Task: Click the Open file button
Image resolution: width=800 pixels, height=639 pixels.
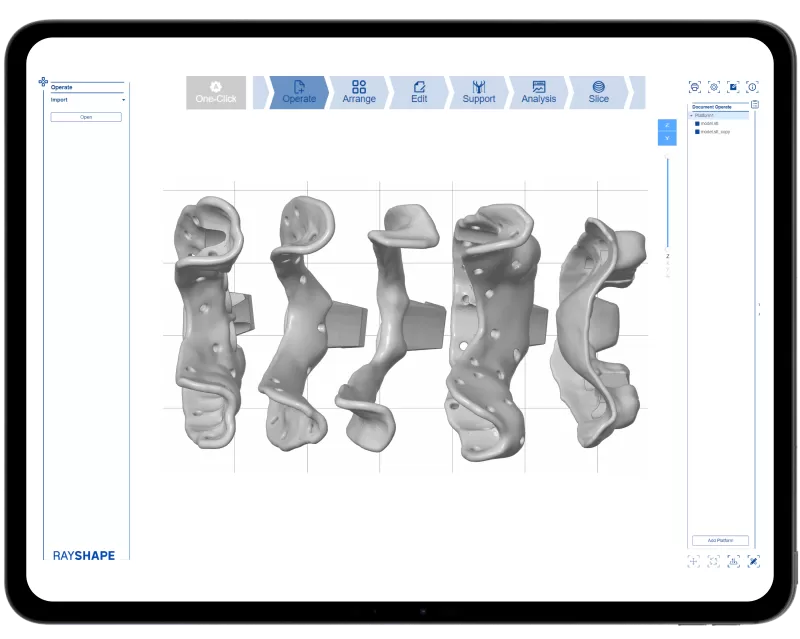Action: tap(86, 117)
